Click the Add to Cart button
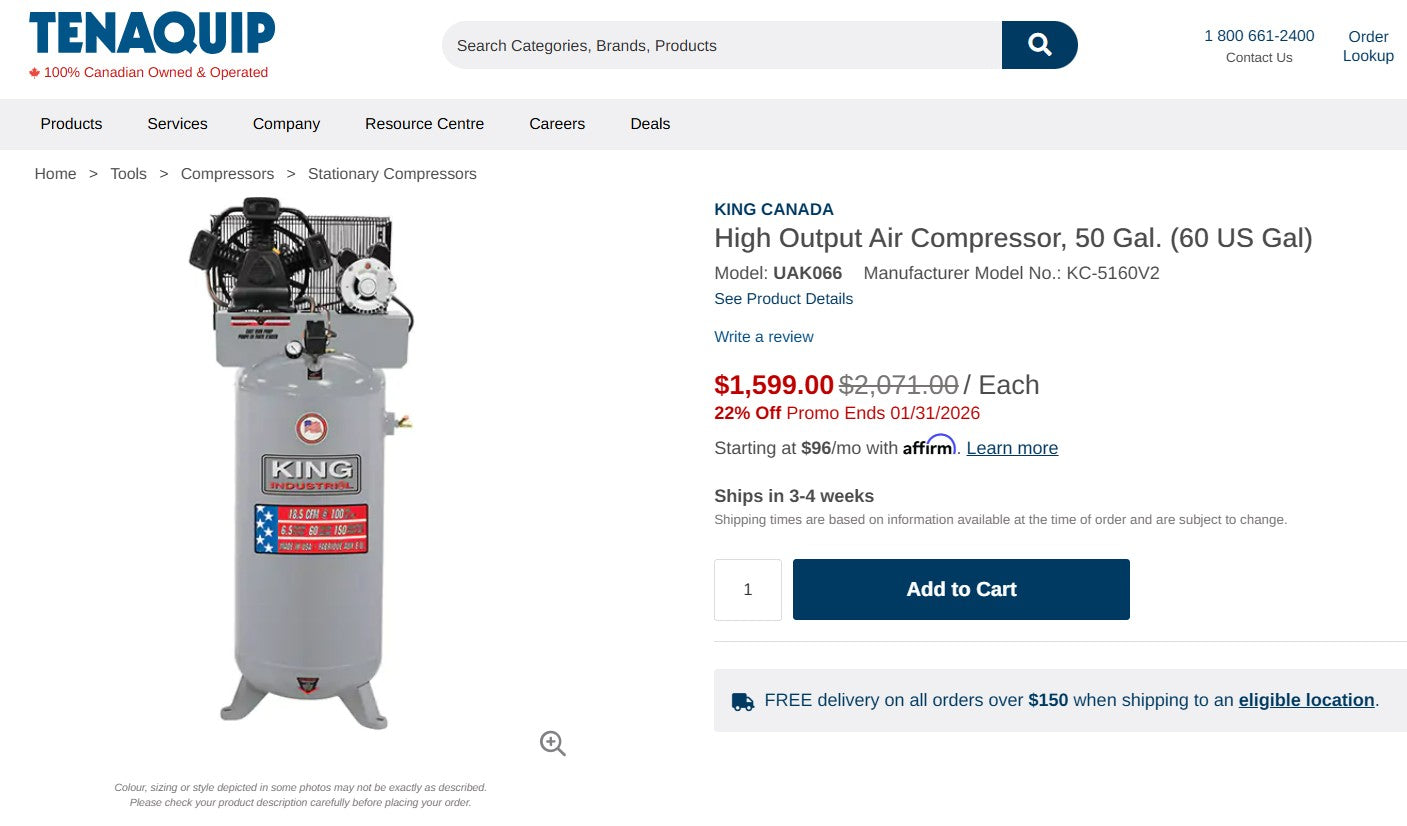Viewport: 1407px width, 826px height. (x=960, y=589)
